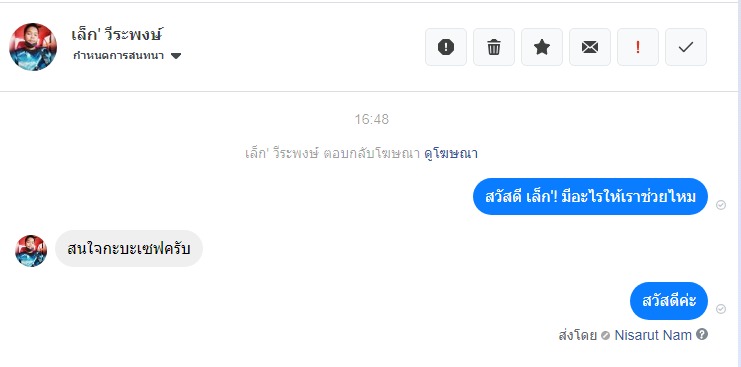The height and width of the screenshot is (367, 741).
Task: Mark conversation as done with checkmark
Action: point(686,47)
